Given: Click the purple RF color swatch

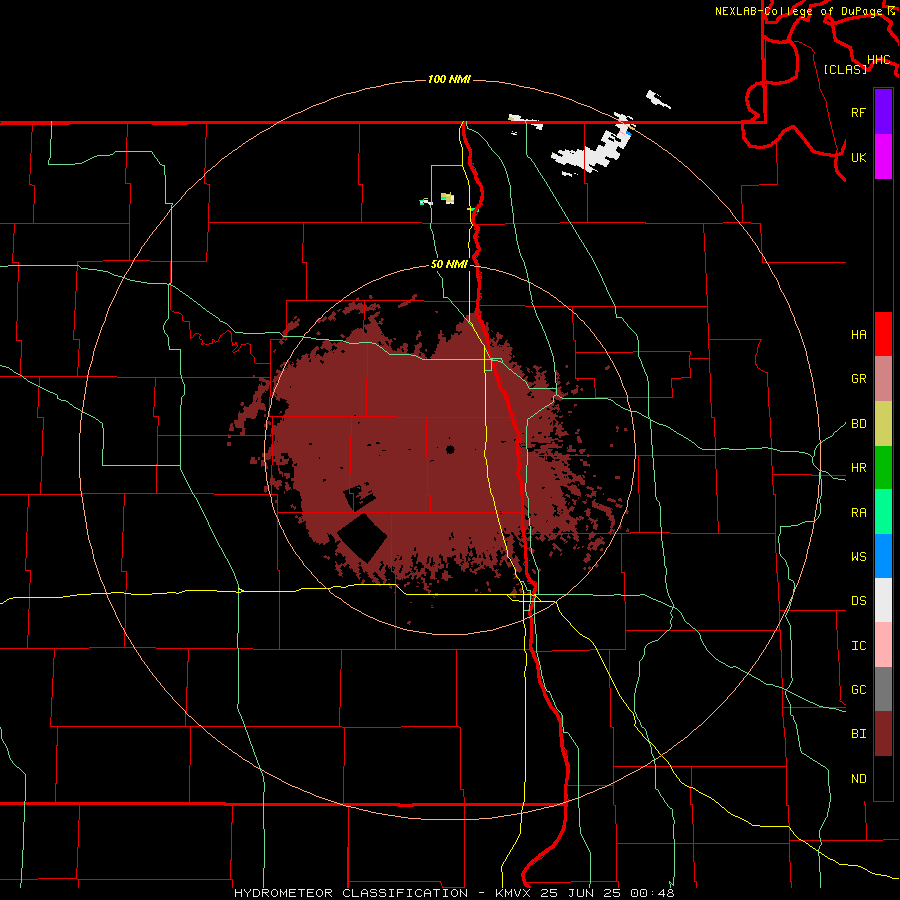Looking at the screenshot, I should coord(883,112).
